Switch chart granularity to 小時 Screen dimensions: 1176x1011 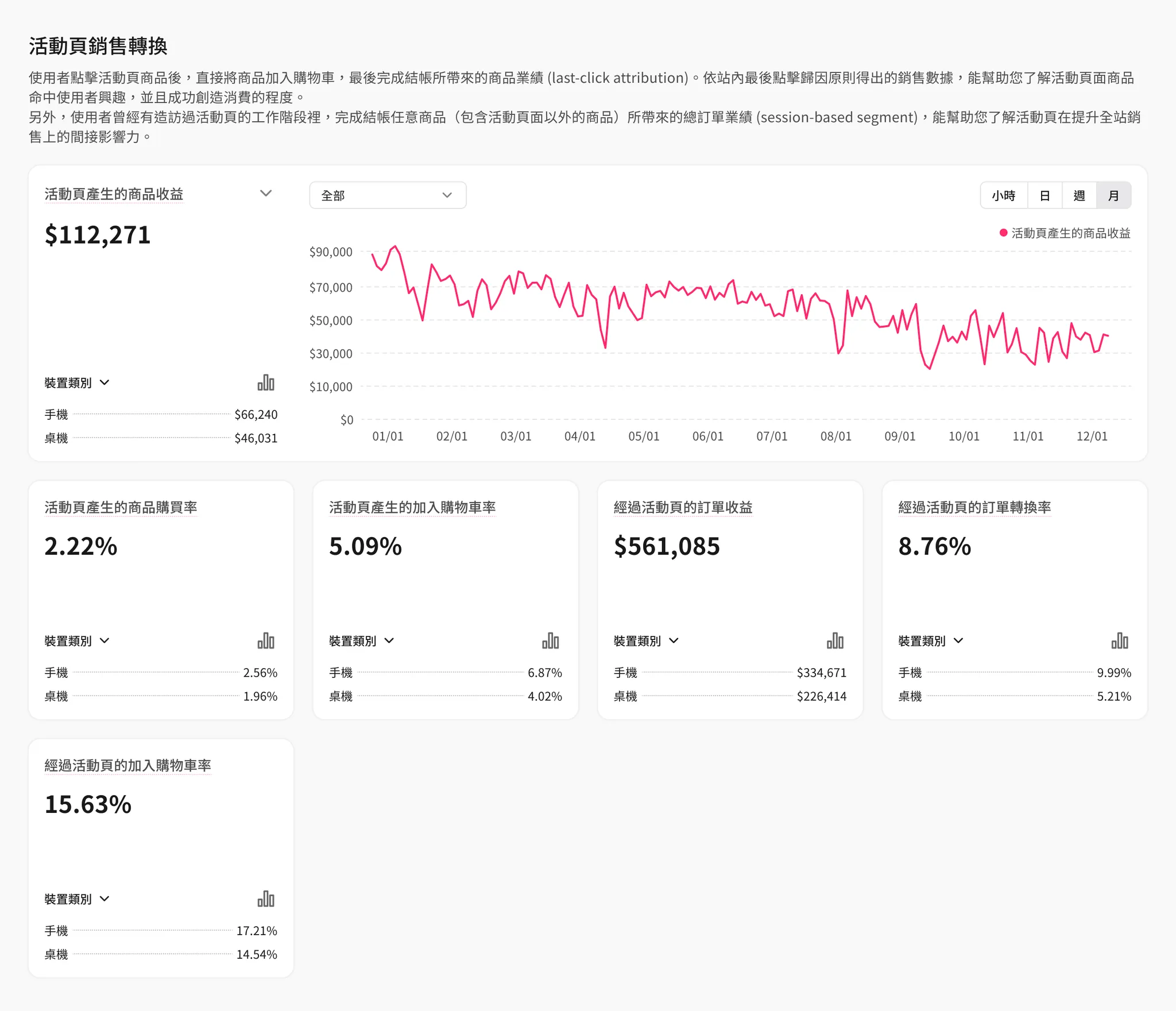[x=1003, y=196]
